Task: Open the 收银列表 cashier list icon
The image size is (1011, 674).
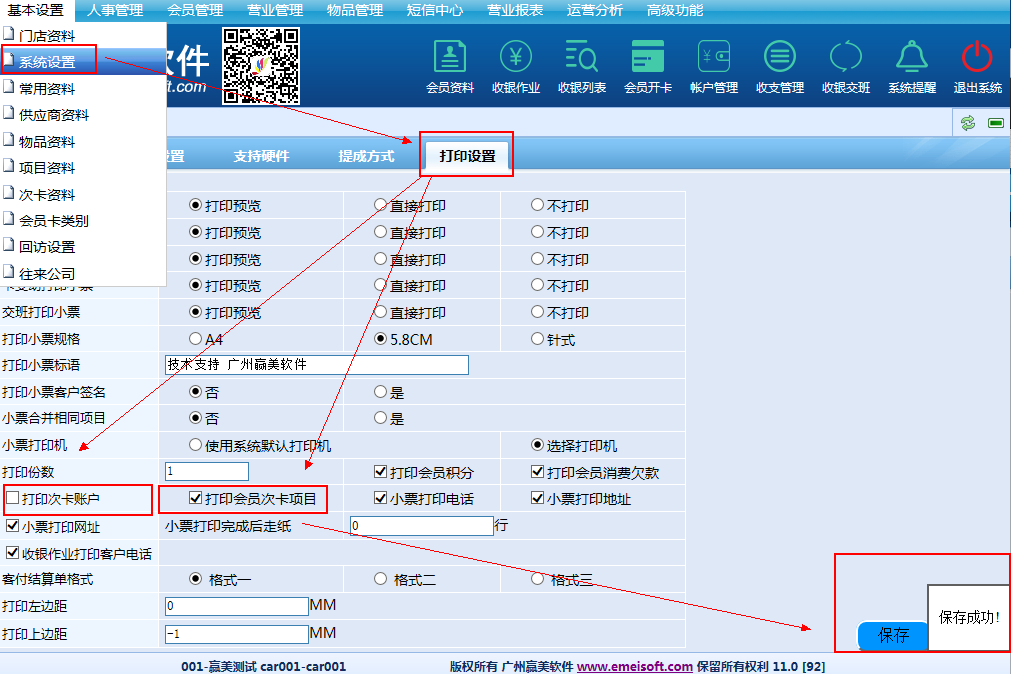Action: tap(582, 58)
